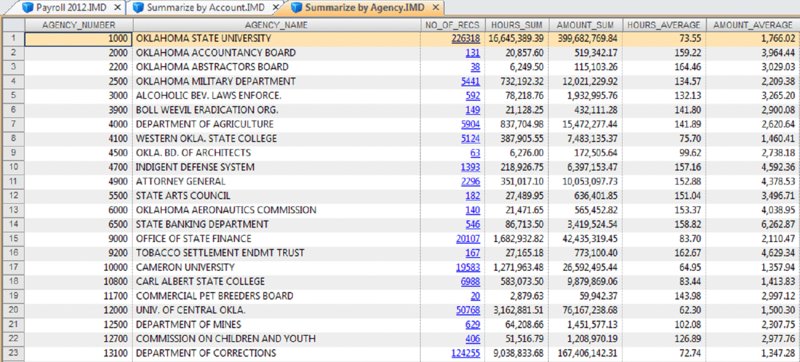
Task: Click amount sum value 399,682,769.84
Action: point(585,39)
